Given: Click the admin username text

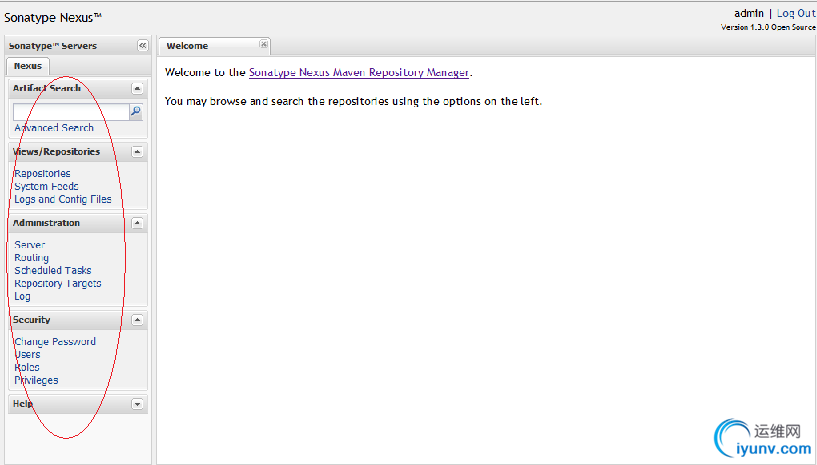Looking at the screenshot, I should [749, 14].
